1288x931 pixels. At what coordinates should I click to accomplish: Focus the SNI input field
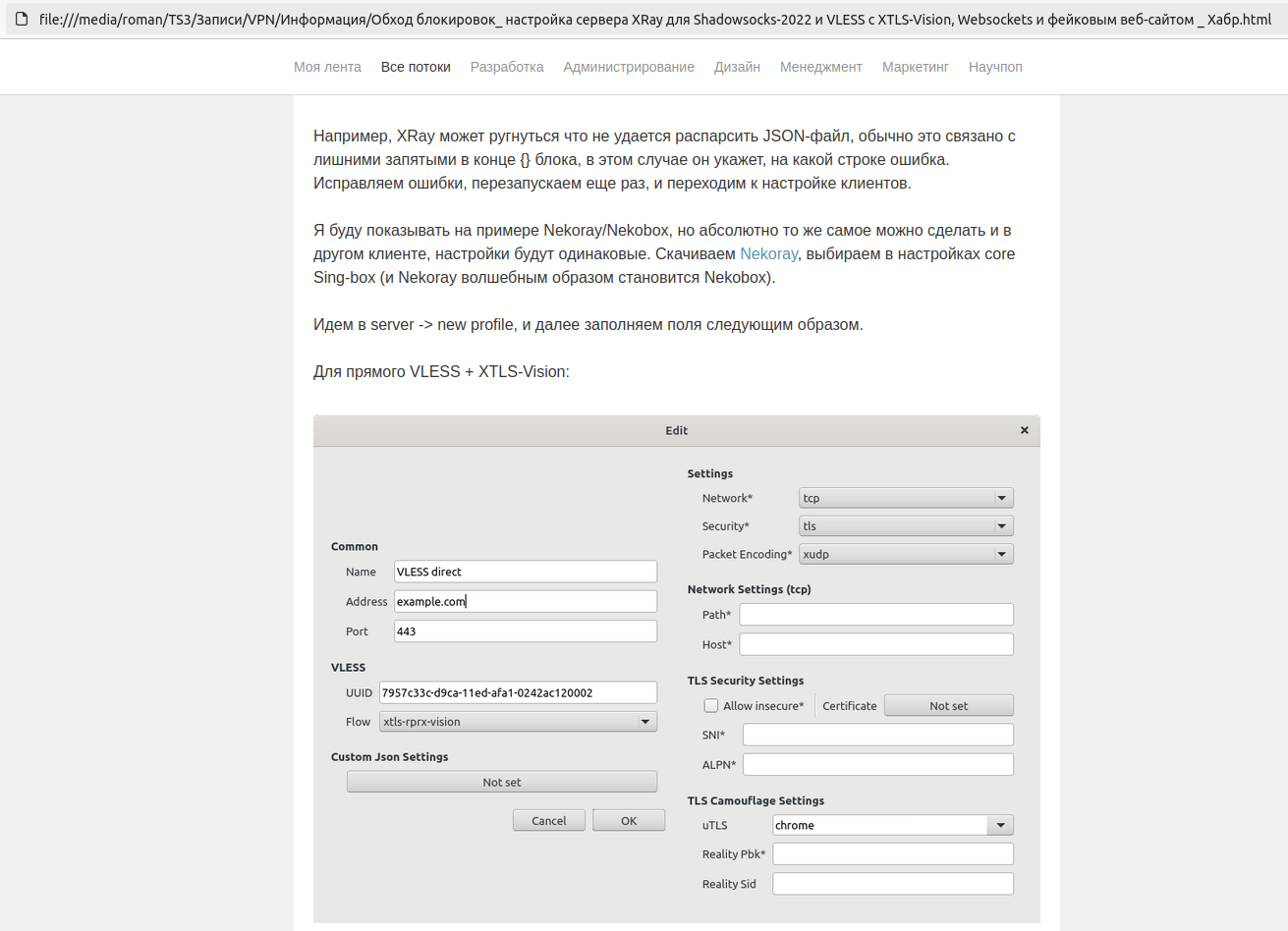click(878, 735)
